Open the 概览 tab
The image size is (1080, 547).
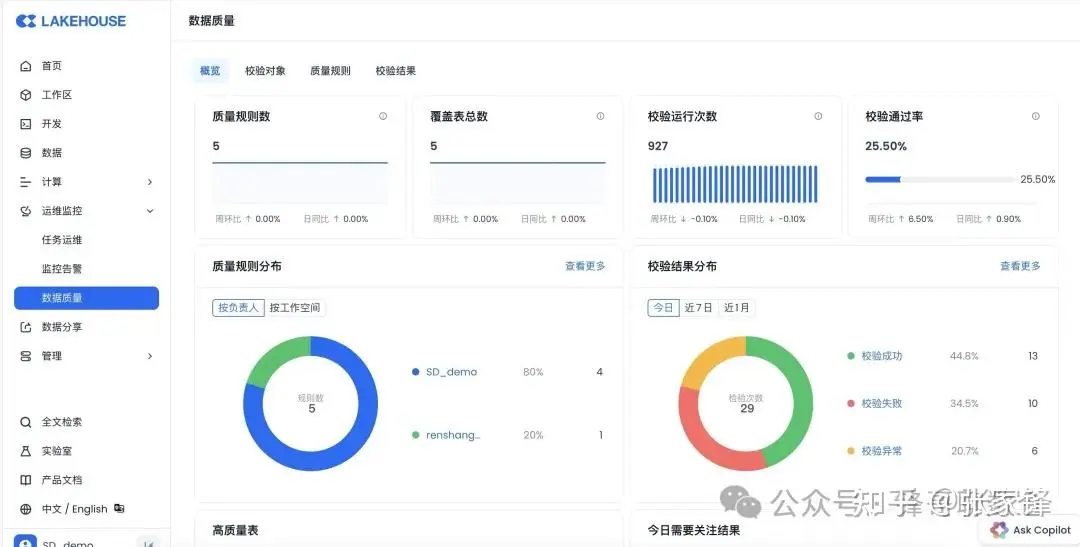210,71
